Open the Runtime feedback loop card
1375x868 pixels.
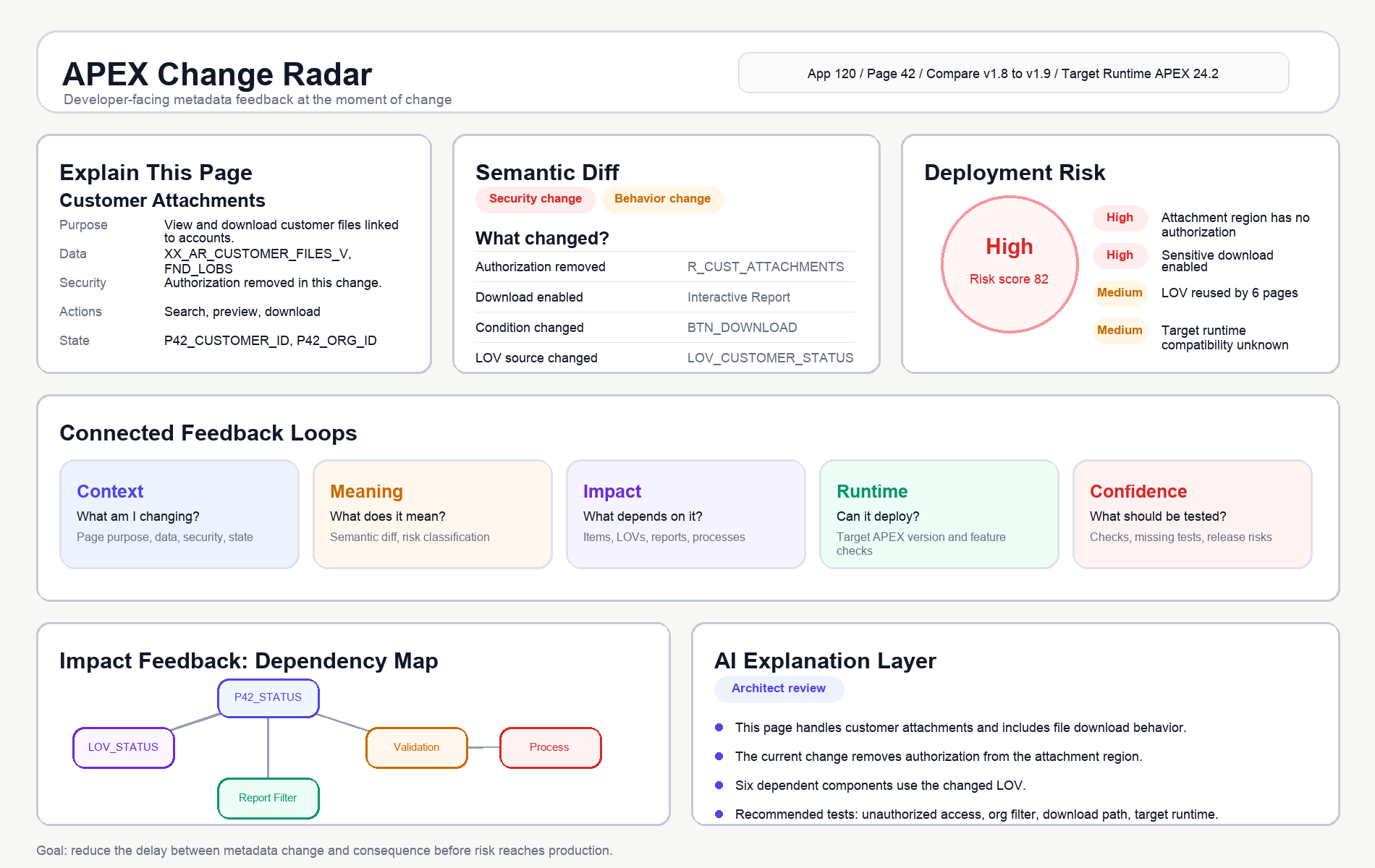point(939,514)
